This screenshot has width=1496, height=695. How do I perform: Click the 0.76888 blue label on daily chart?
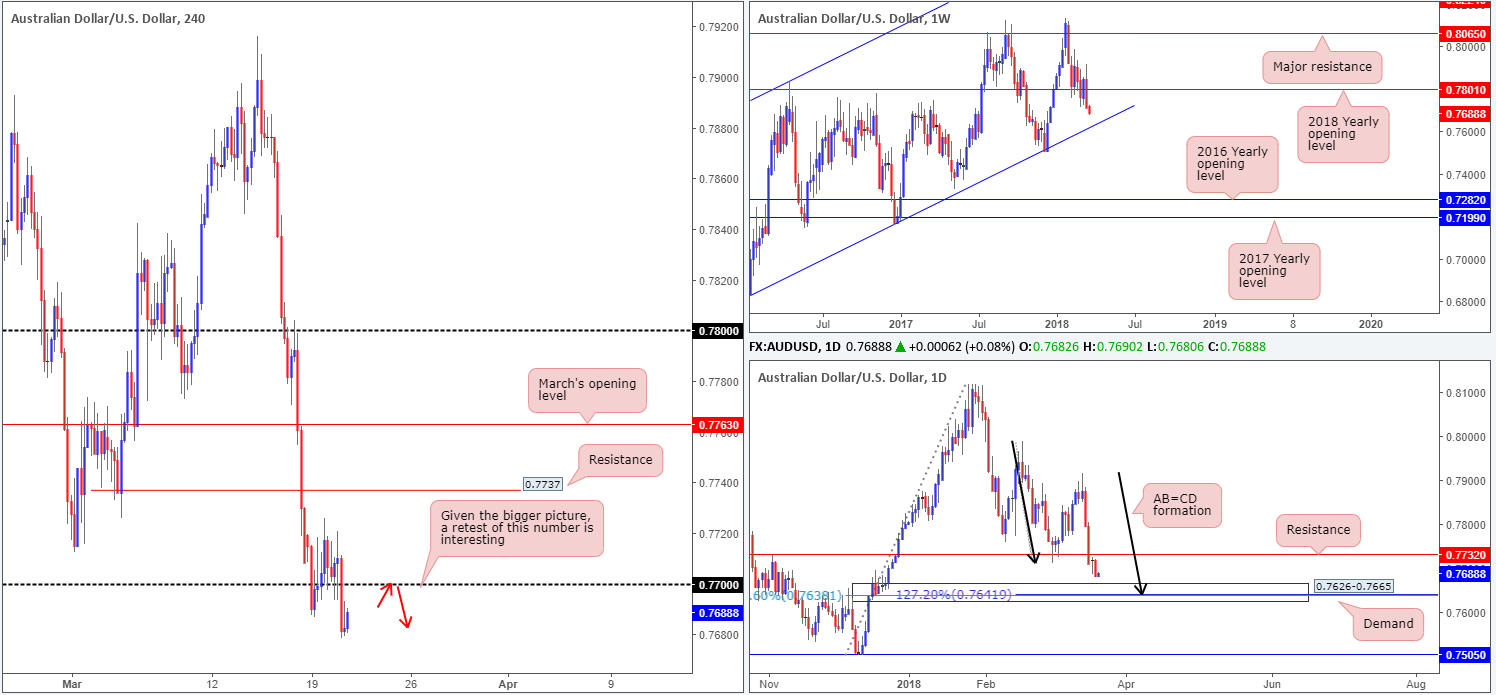[1465, 574]
